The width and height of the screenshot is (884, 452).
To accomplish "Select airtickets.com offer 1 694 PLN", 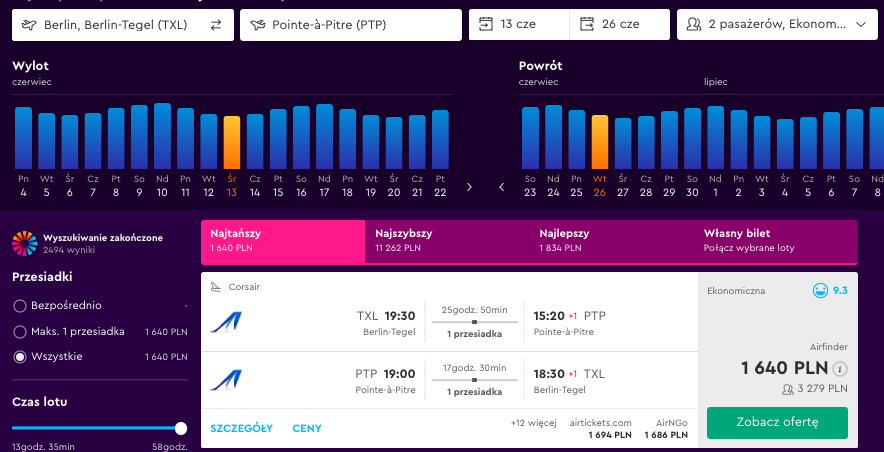I will (600, 429).
